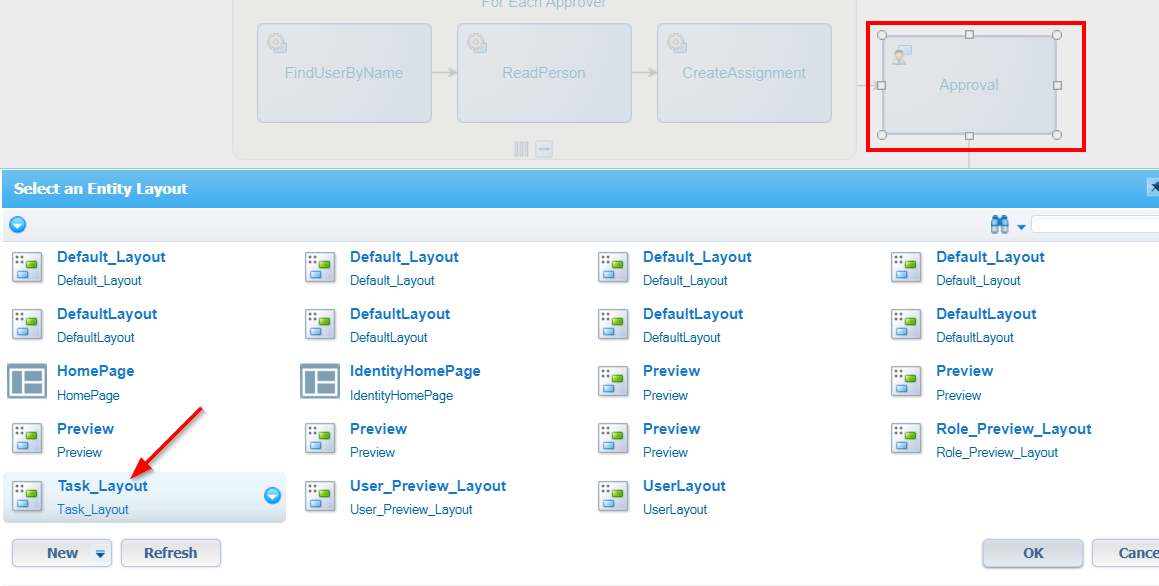Image resolution: width=1159 pixels, height=586 pixels.
Task: Click the IdentityHomePage layout icon
Action: pyautogui.click(x=320, y=382)
